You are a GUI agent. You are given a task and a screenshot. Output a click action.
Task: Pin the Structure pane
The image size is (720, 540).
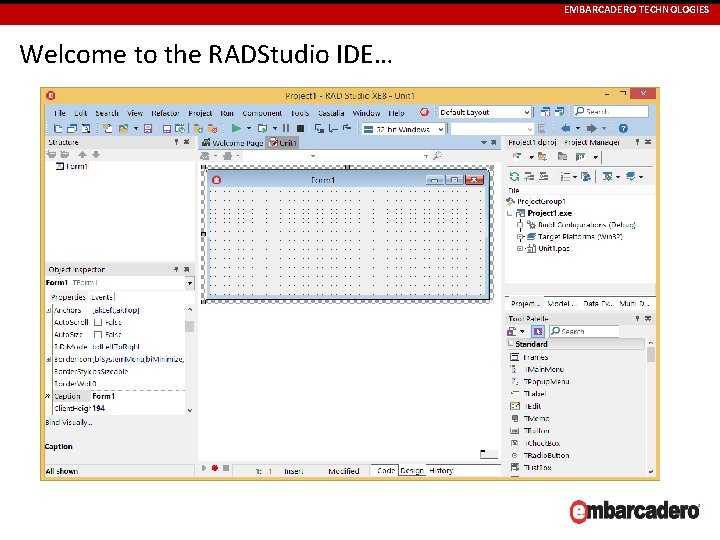pos(176,142)
